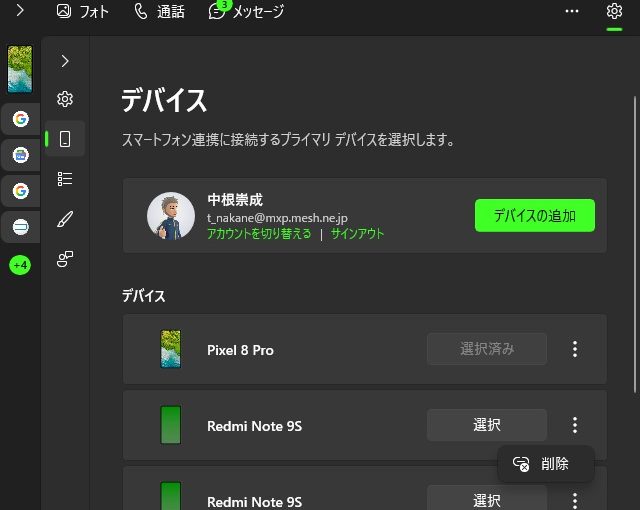This screenshot has width=640, height=510.
Task: Click the デバイスの追加 button
Action: tap(535, 215)
